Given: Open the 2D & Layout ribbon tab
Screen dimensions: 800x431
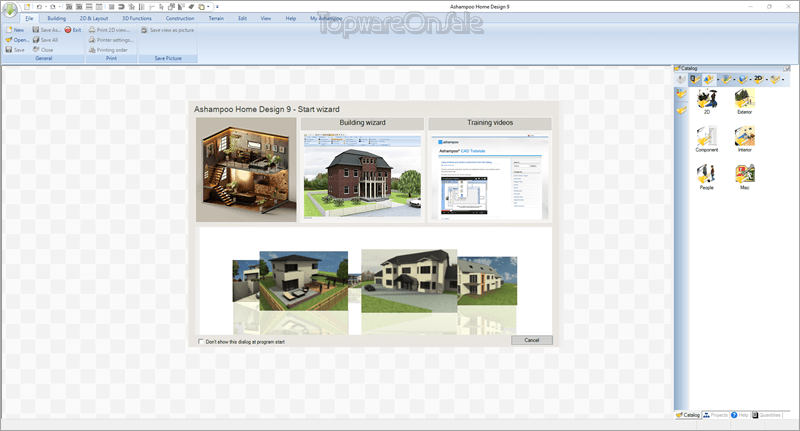Looking at the screenshot, I should (x=94, y=18).
